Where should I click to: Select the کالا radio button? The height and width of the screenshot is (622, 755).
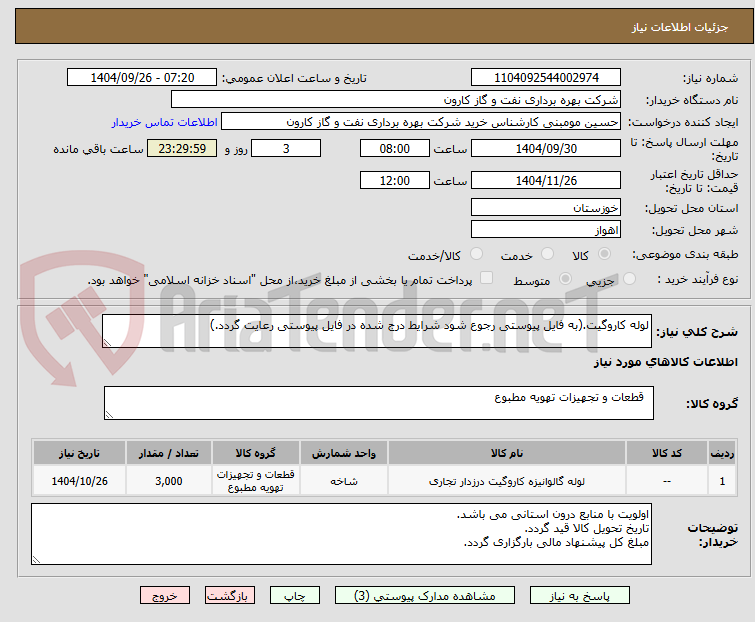pos(604,254)
